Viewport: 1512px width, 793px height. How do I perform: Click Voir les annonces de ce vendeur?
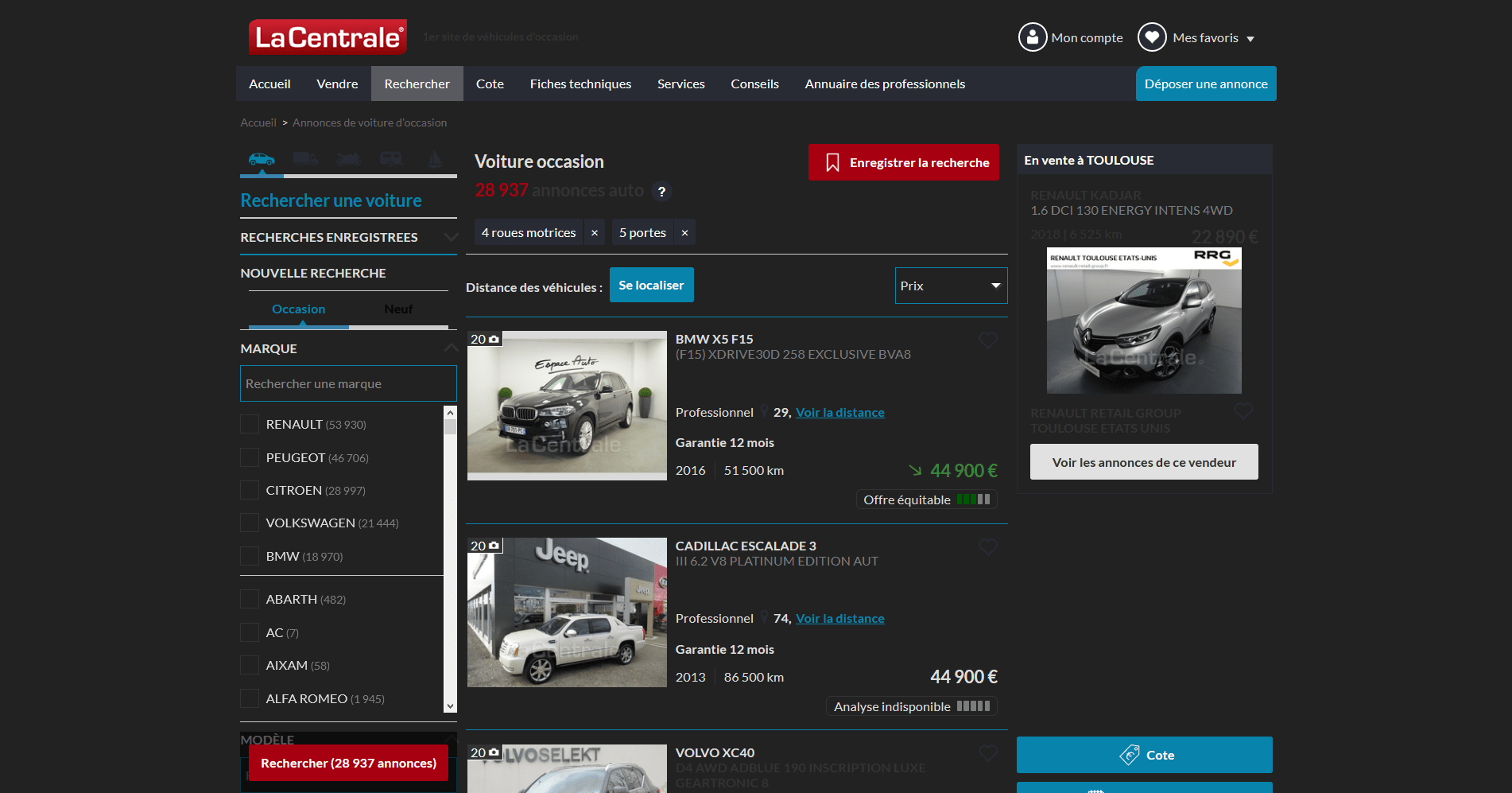click(1144, 462)
